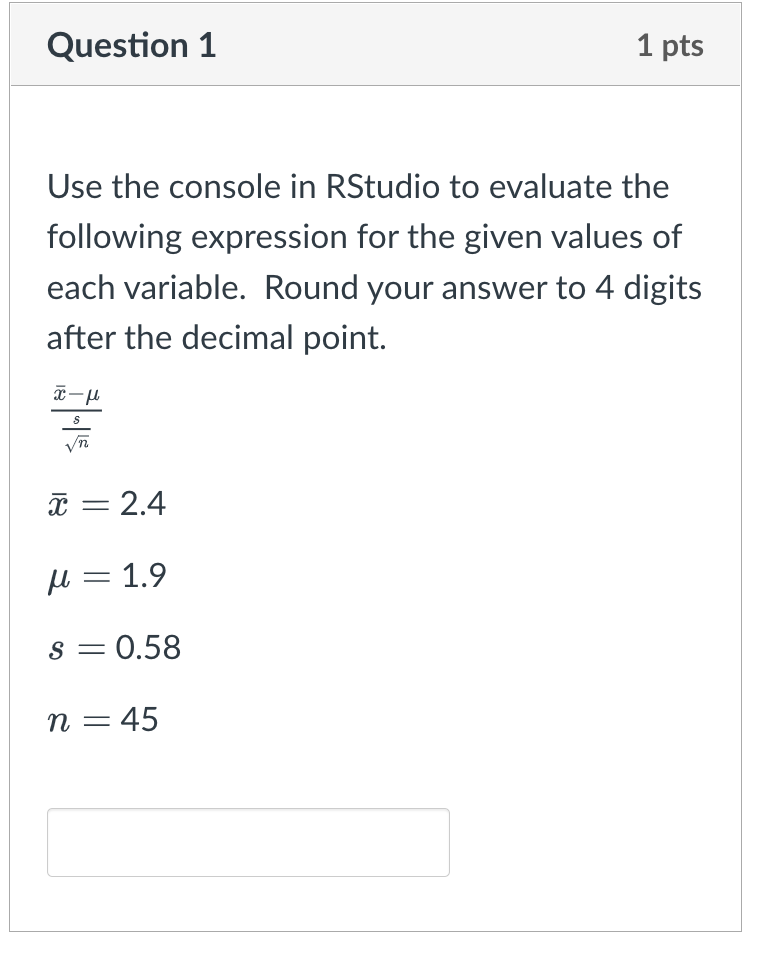Click the square root of n symbol
778x964 pixels.
[79, 443]
